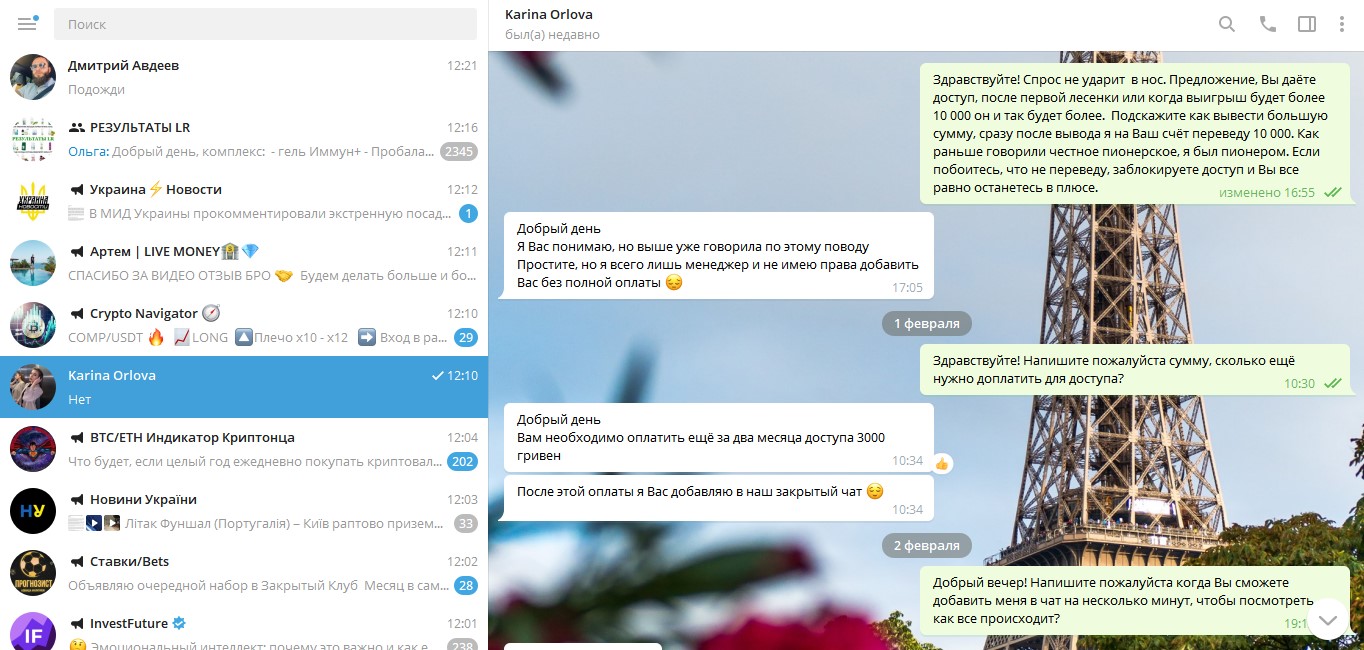Click the РЕЗУЛЬТАТЫ LR group avatar
The height and width of the screenshot is (650, 1364).
[x=33, y=139]
